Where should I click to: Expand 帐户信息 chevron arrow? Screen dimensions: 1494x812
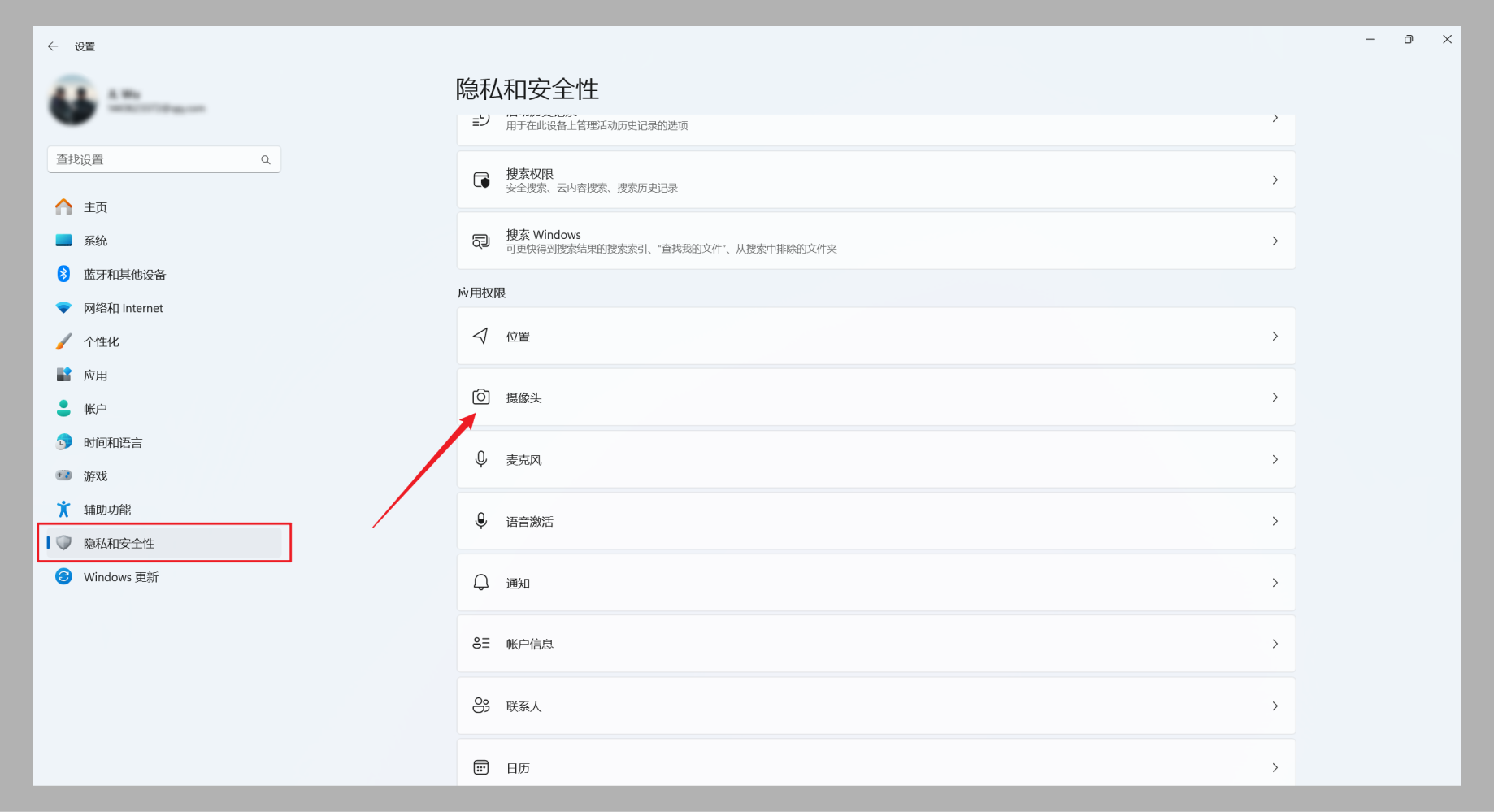pos(1275,644)
